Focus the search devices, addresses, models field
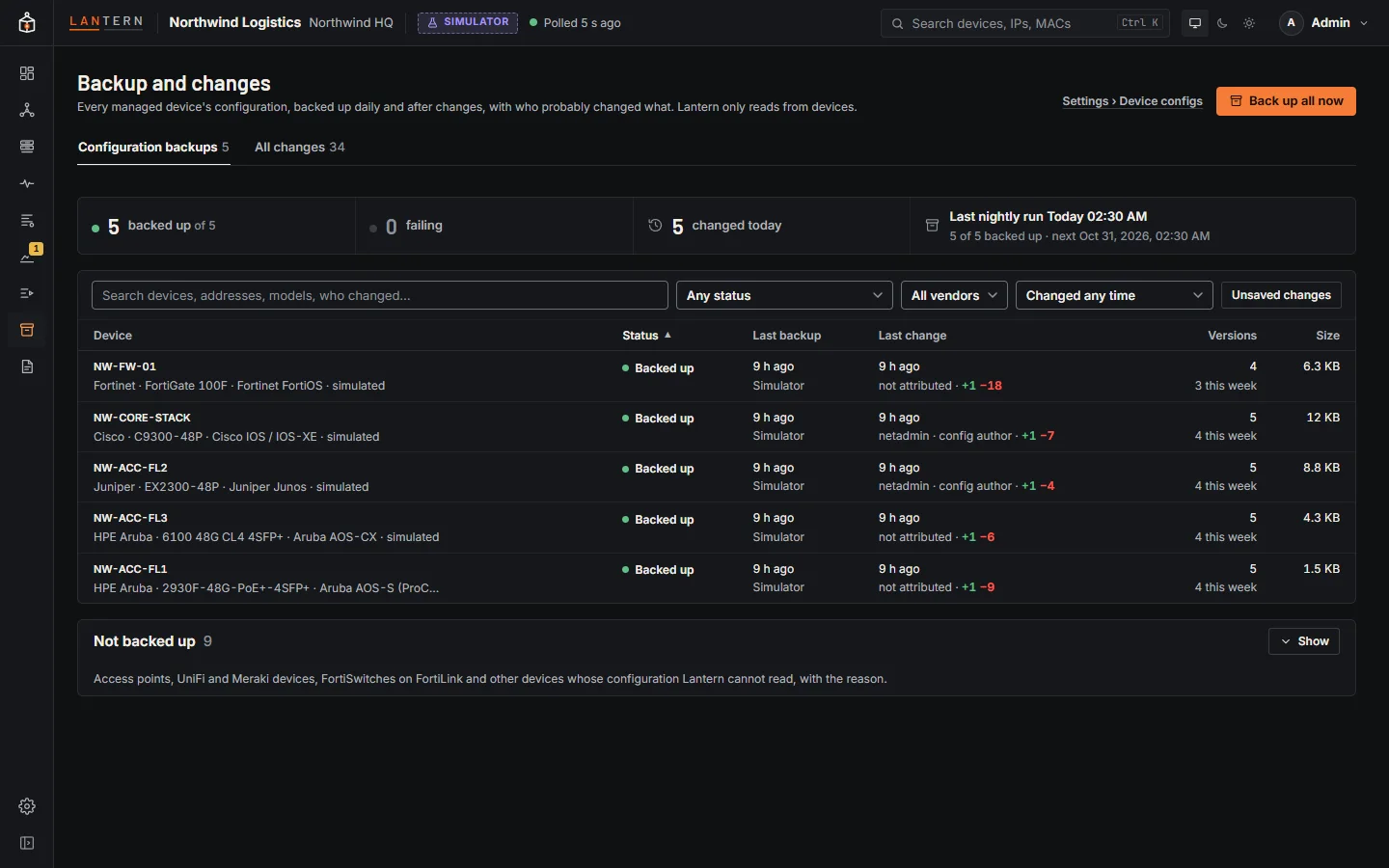This screenshot has width=1389, height=868. (x=380, y=295)
